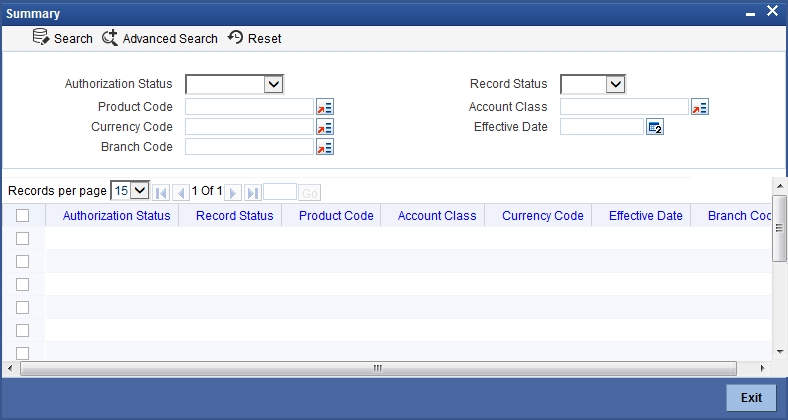The width and height of the screenshot is (788, 420).
Task: Focus the Account Class input field
Action: pyautogui.click(x=625, y=107)
